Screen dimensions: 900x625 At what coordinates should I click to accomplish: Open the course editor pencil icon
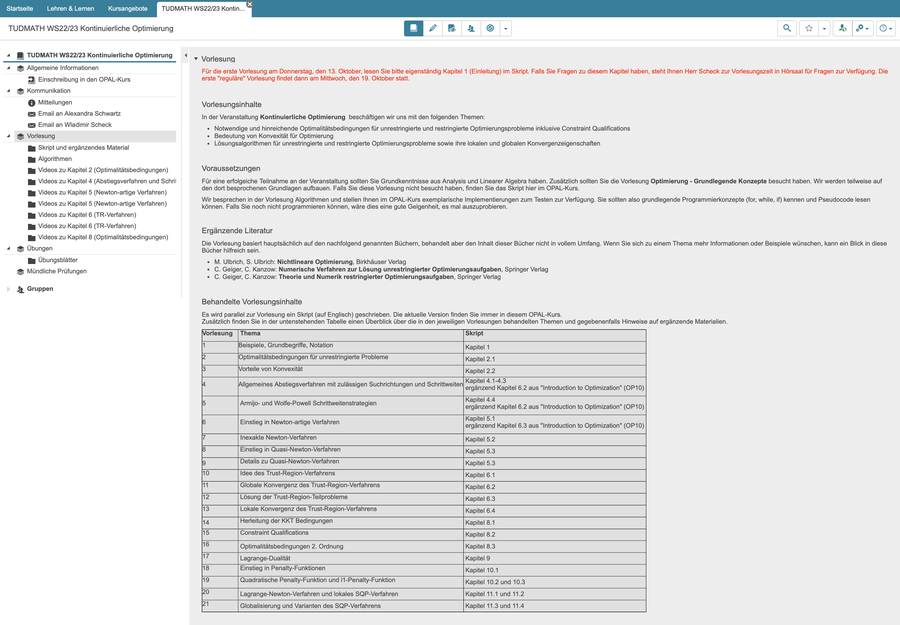[433, 28]
